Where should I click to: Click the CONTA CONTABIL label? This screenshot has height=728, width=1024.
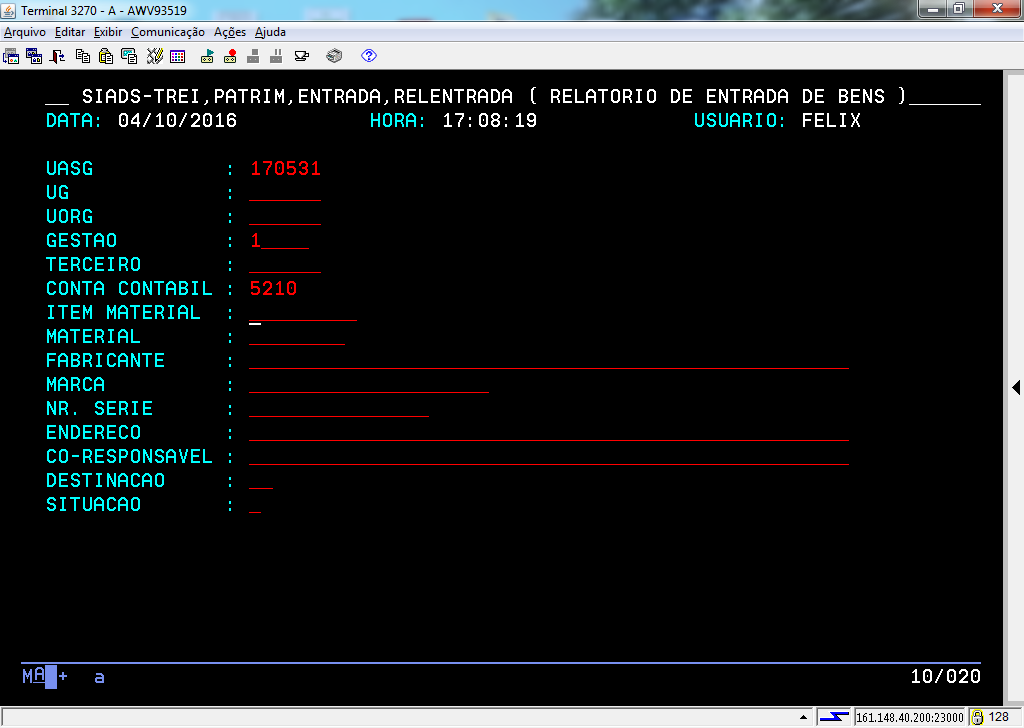point(129,289)
